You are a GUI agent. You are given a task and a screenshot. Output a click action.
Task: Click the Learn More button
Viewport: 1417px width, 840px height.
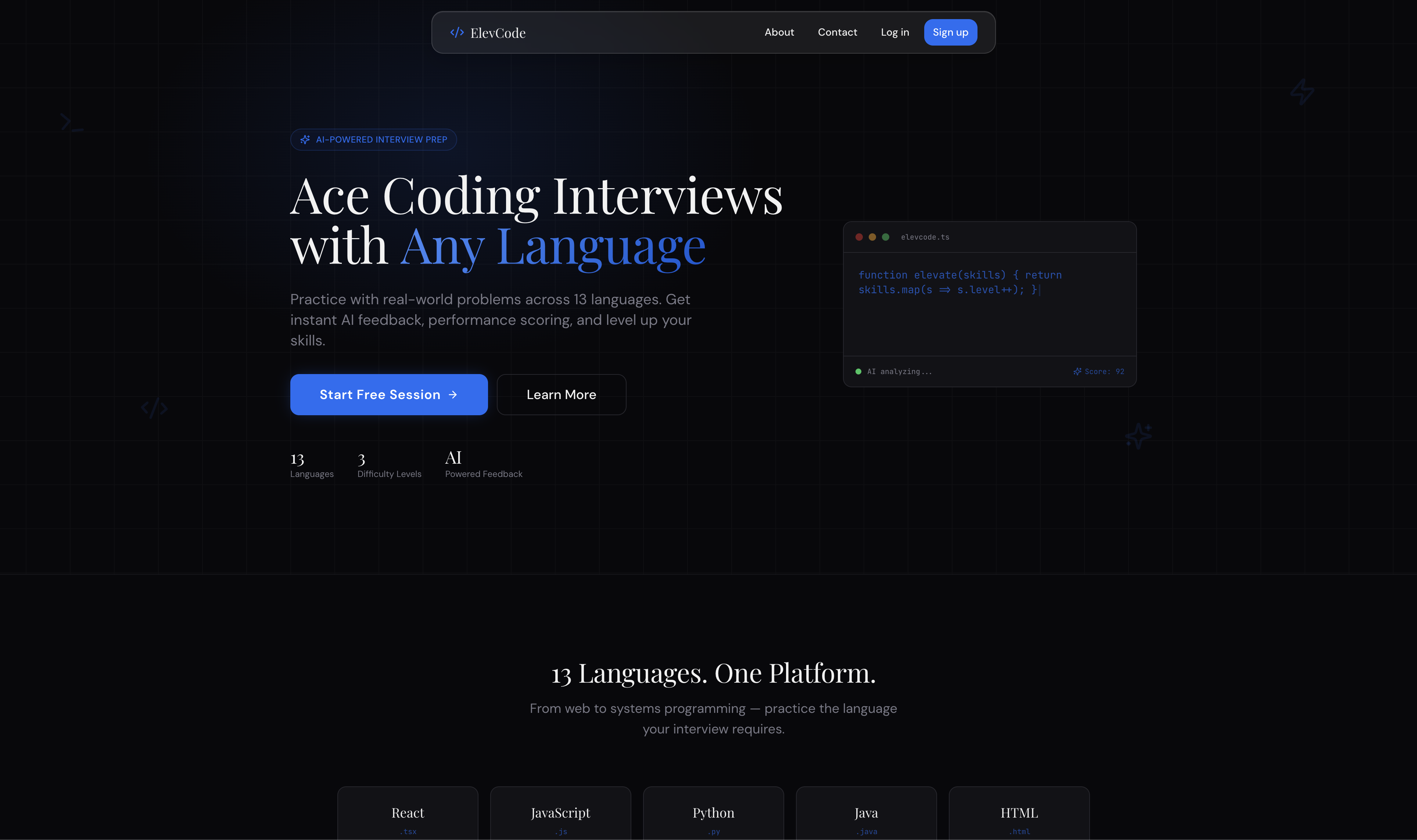[x=561, y=395]
